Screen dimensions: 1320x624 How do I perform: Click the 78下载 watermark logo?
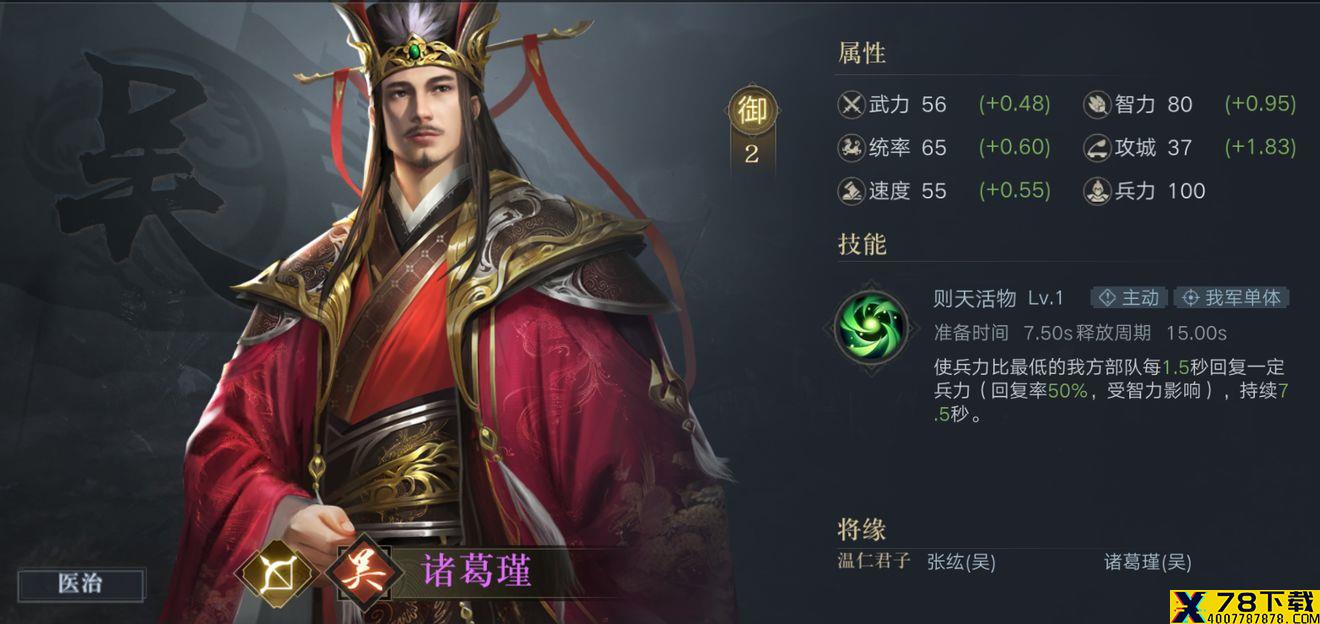(1244, 603)
